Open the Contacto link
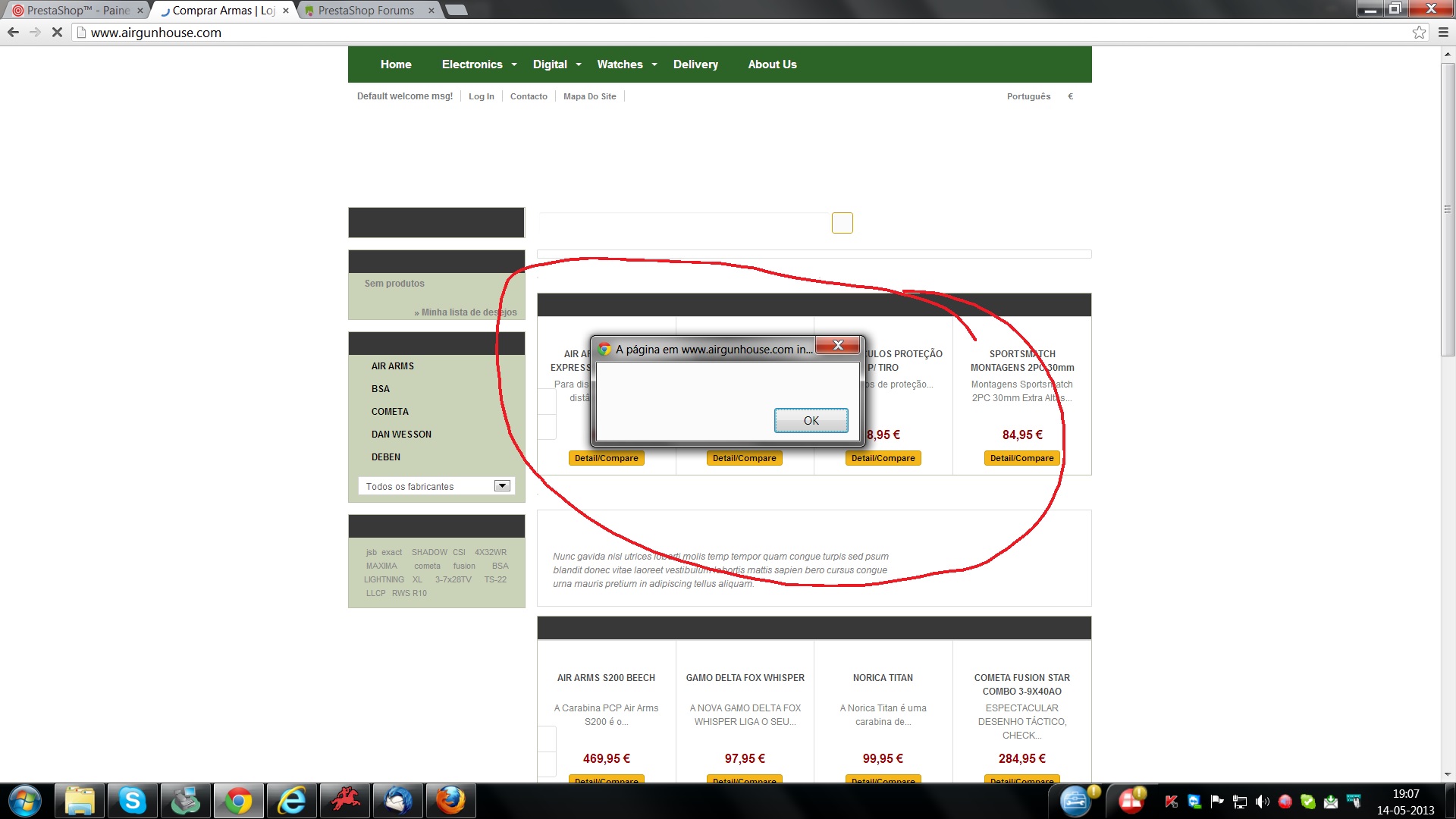1456x819 pixels. [529, 96]
